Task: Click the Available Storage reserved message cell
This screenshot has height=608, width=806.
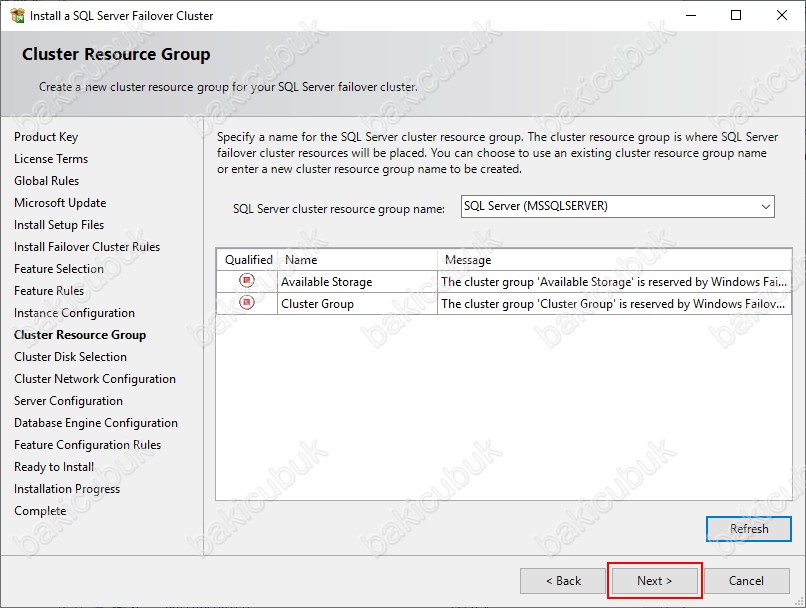Action: click(x=614, y=282)
